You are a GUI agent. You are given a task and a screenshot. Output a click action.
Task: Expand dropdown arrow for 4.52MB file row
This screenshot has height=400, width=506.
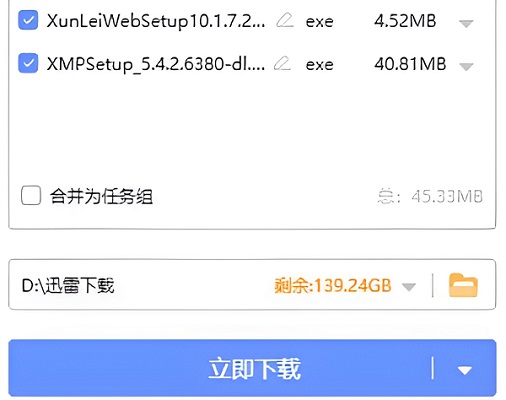point(466,23)
